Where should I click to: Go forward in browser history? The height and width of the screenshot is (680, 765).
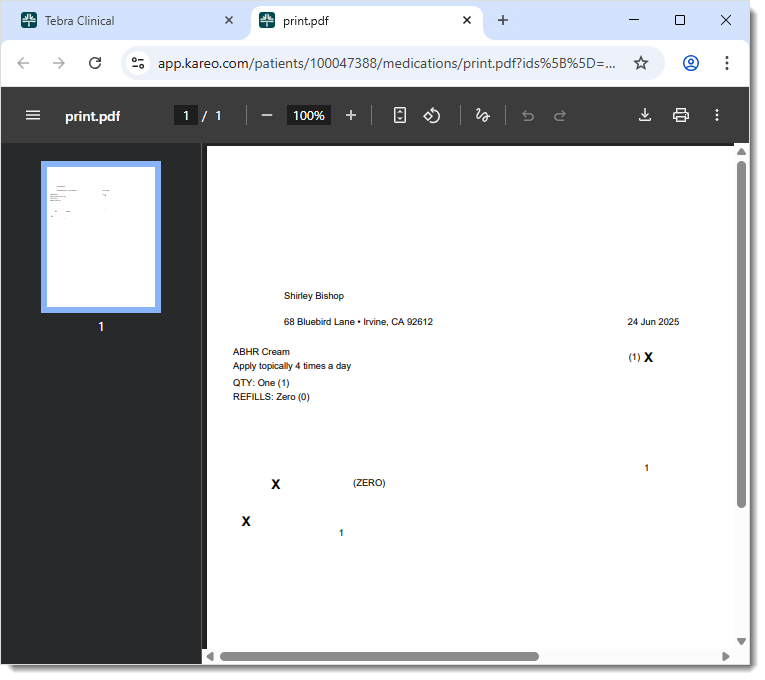[59, 63]
